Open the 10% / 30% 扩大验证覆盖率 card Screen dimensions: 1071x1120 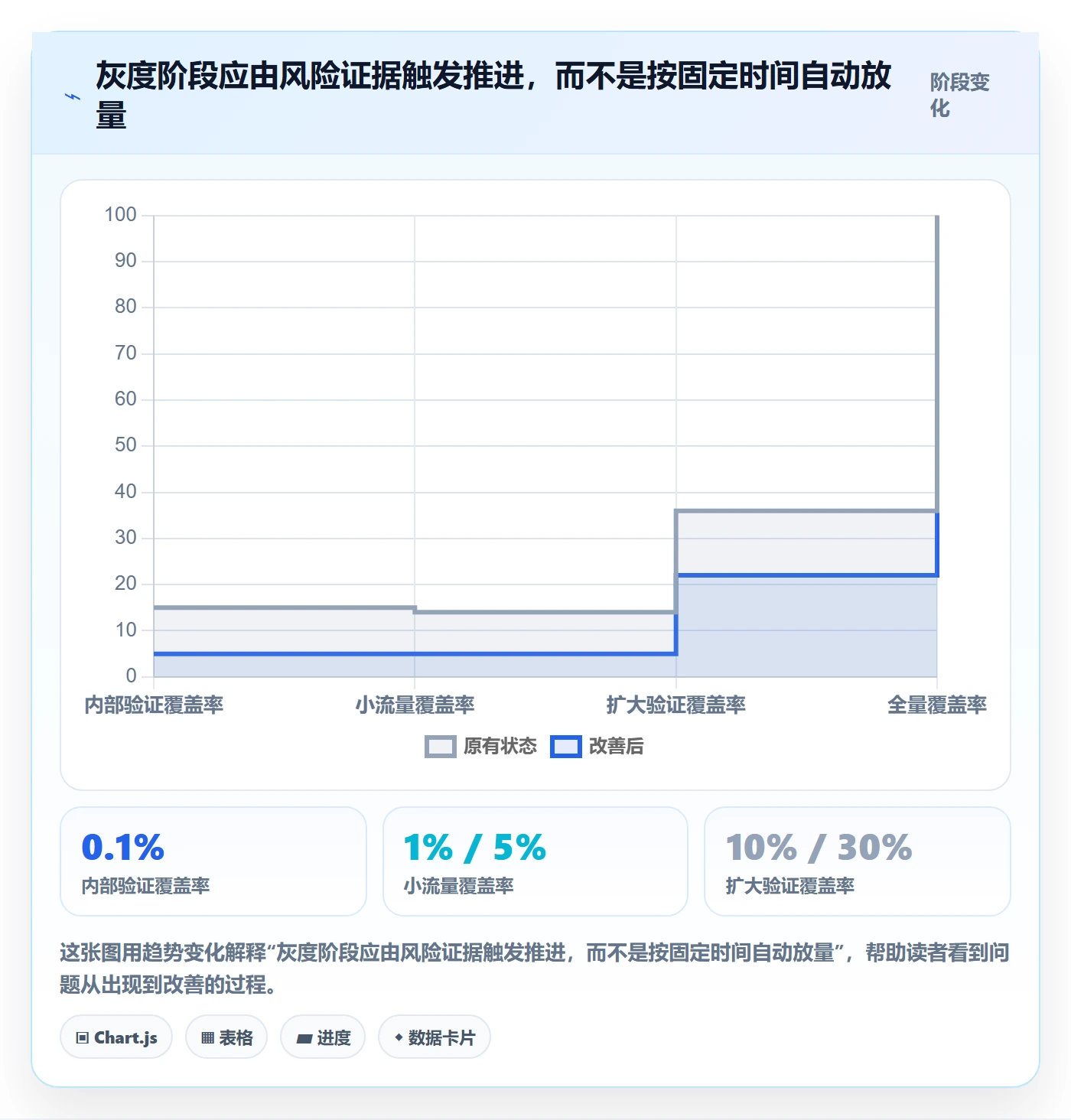tap(858, 861)
